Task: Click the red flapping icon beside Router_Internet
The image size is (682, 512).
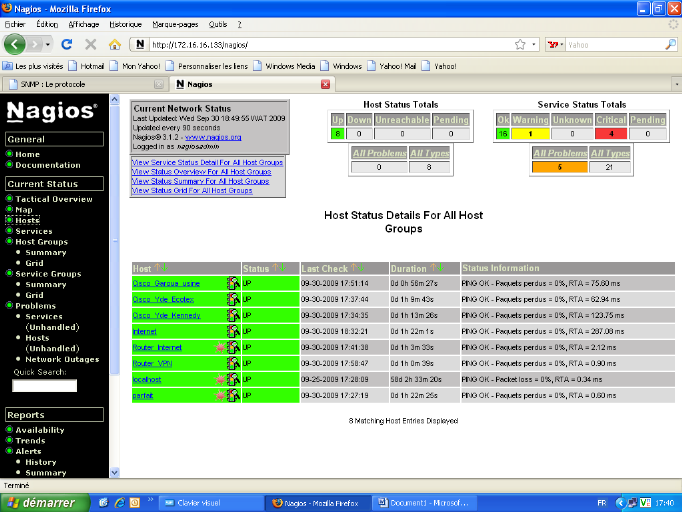Action: (219, 347)
